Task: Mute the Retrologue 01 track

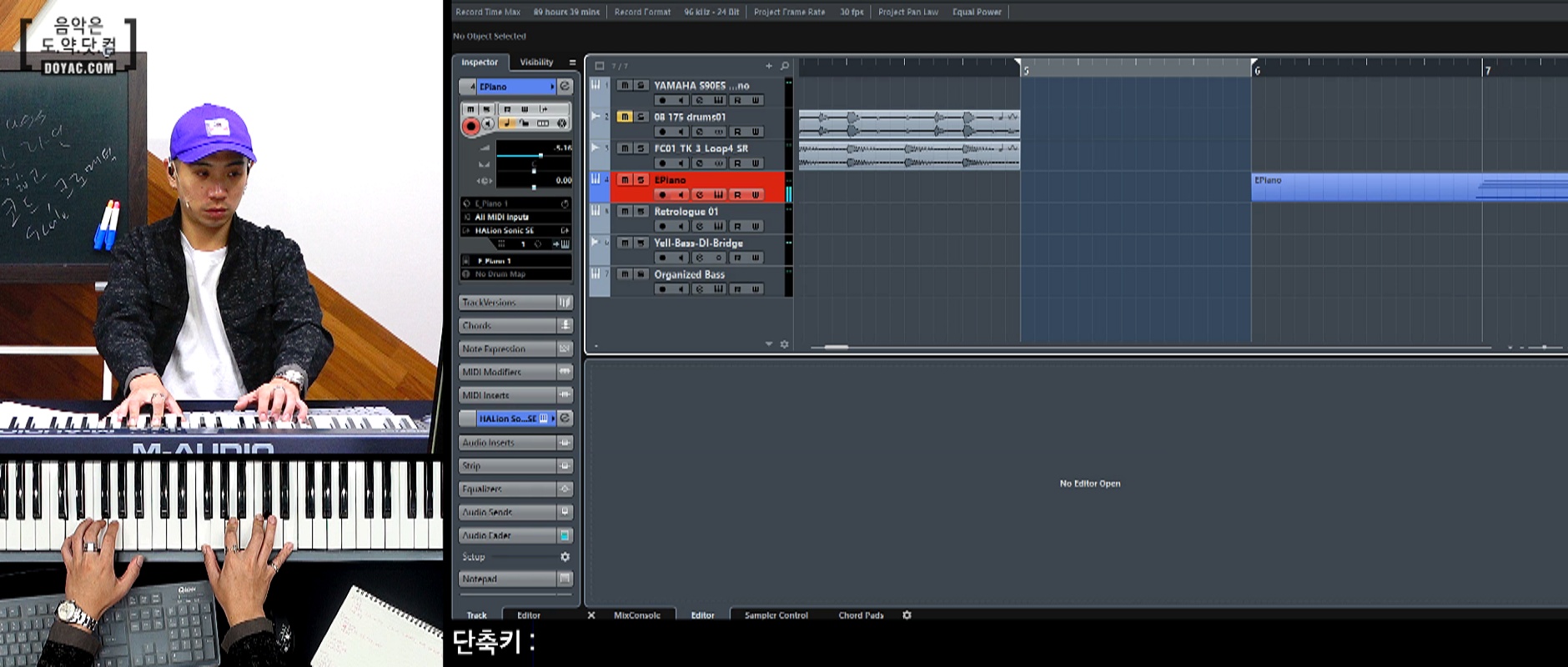Action: point(624,212)
